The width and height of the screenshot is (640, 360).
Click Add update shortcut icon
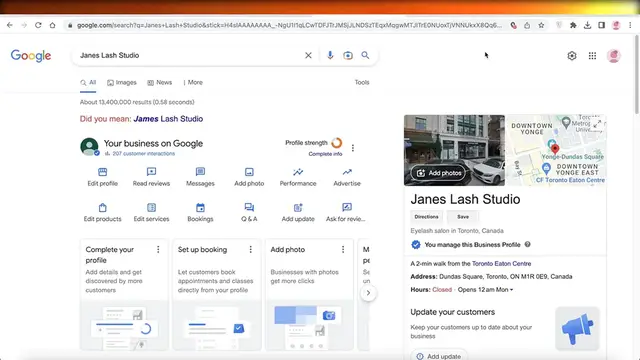[x=298, y=207]
